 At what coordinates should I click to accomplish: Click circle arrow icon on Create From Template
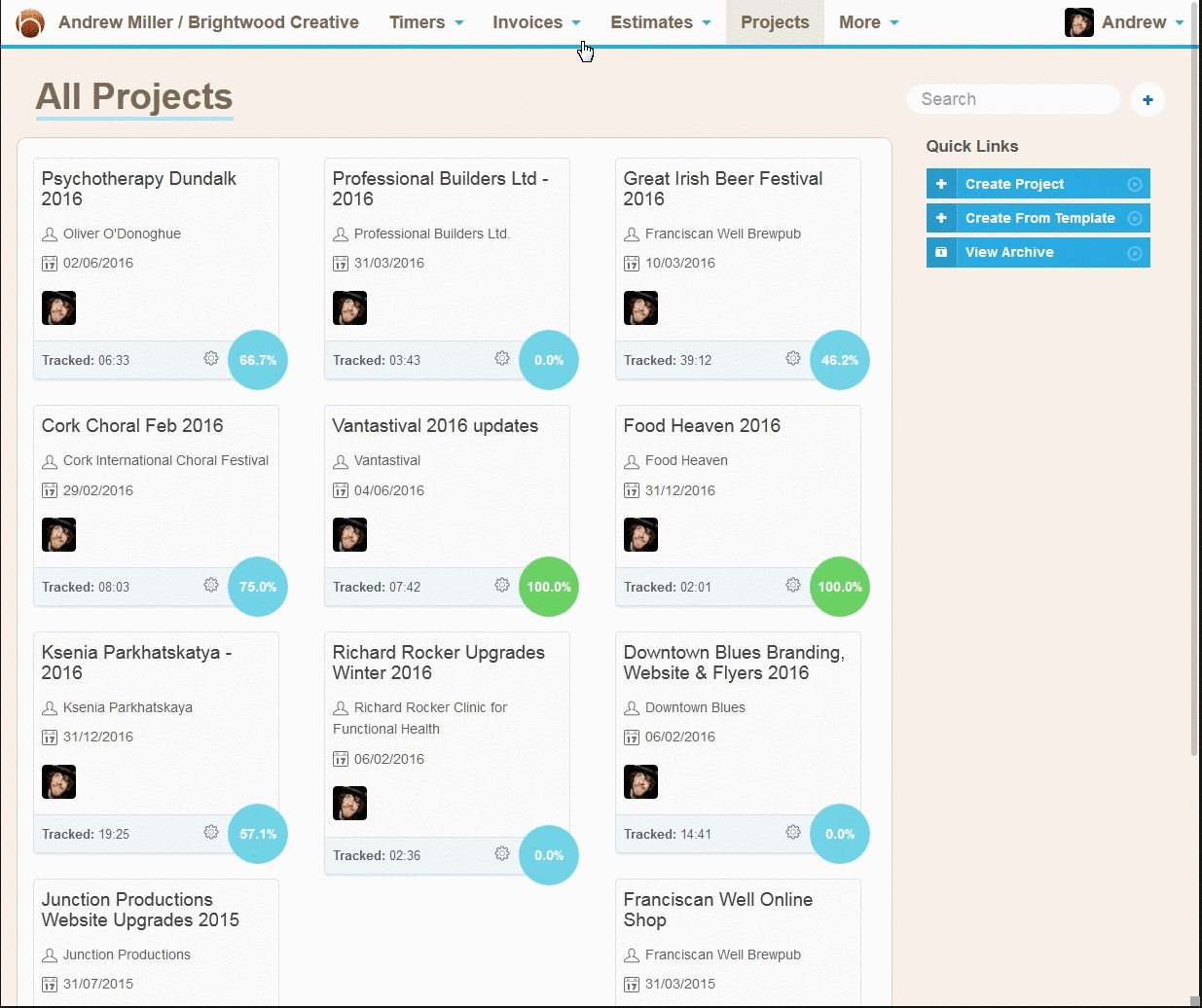pyautogui.click(x=1134, y=218)
